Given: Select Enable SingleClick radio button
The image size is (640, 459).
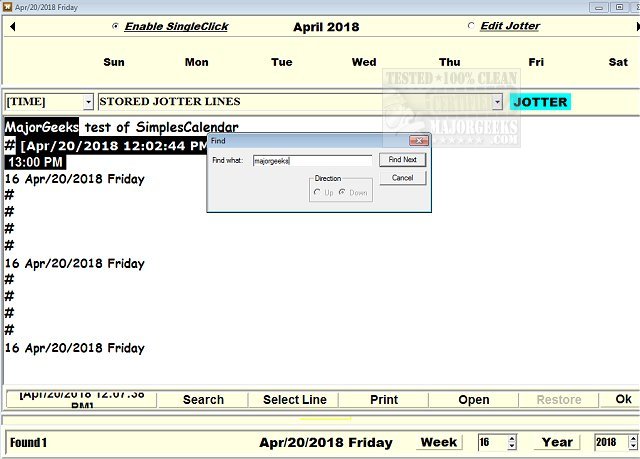Looking at the screenshot, I should (x=115, y=26).
